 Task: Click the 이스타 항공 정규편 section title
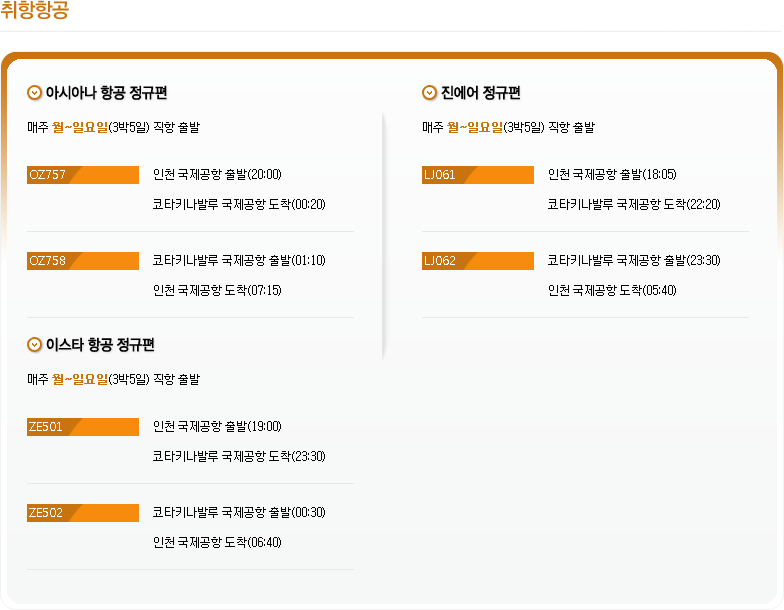pyautogui.click(x=100, y=345)
